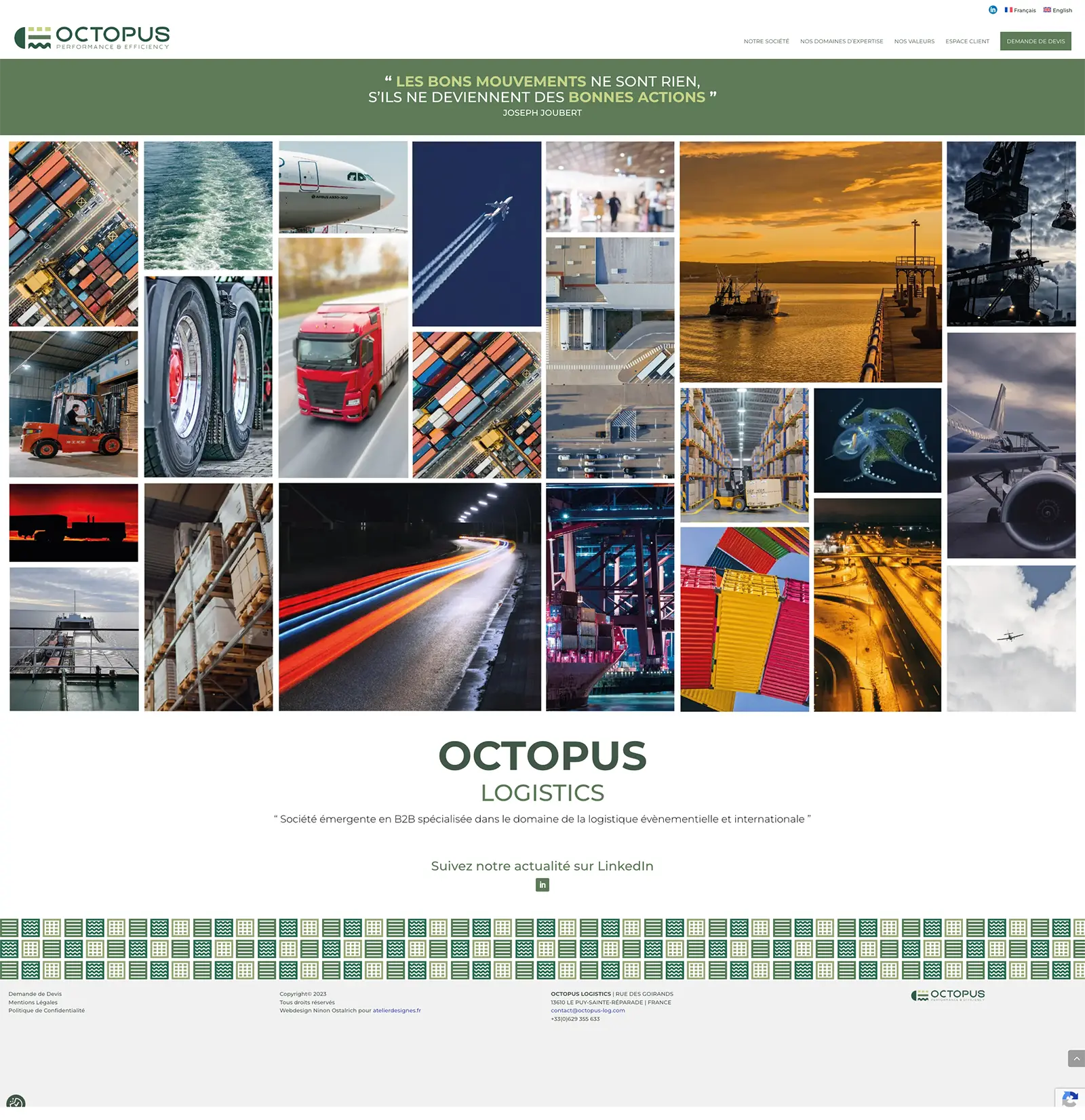Click the reCAPTCHA badge at bottom right
1085x1120 pixels.
tap(1069, 1098)
